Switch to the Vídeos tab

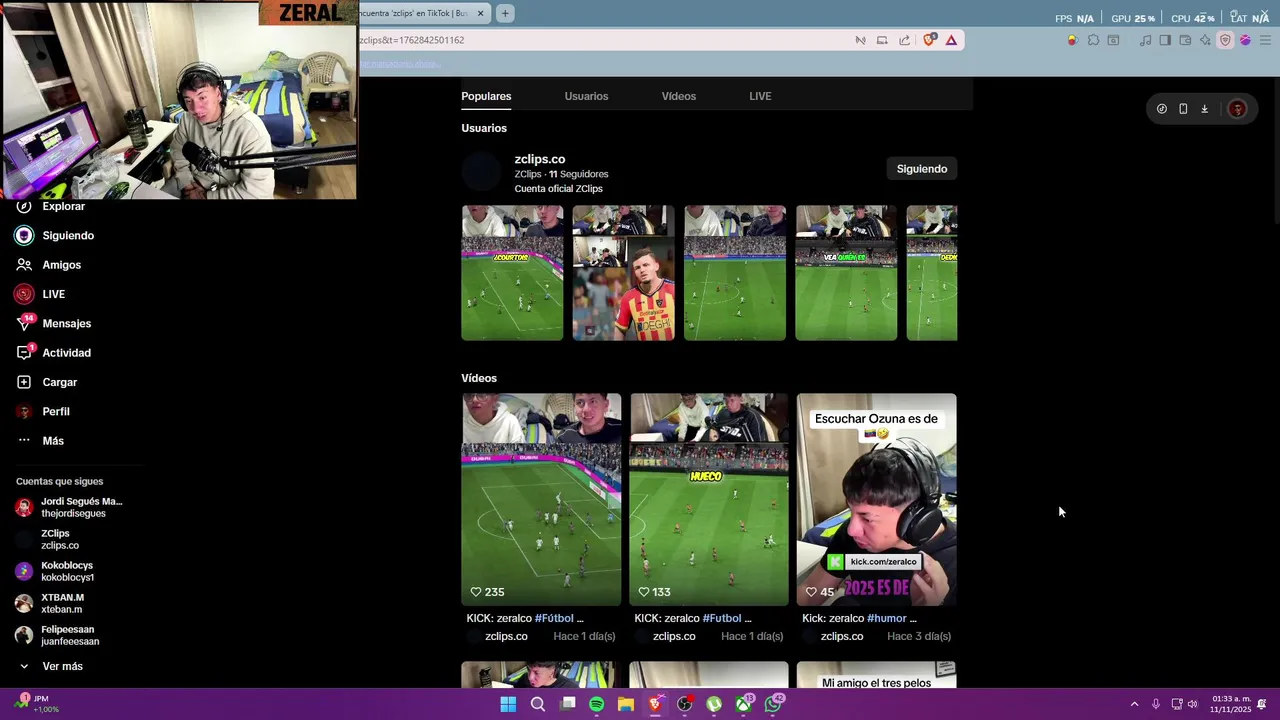click(x=678, y=96)
